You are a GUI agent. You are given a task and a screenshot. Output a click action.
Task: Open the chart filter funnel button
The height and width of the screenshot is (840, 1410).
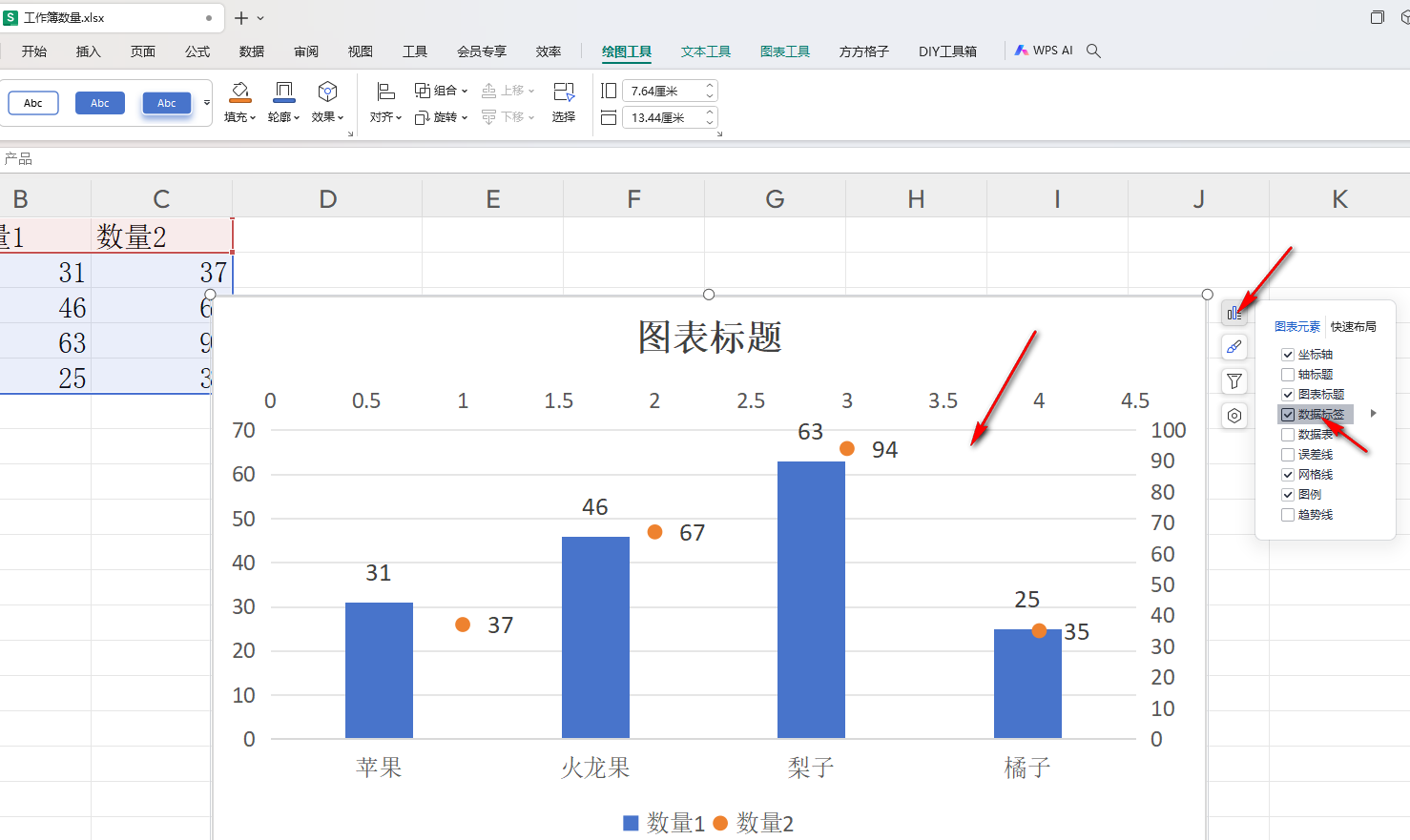[x=1234, y=381]
